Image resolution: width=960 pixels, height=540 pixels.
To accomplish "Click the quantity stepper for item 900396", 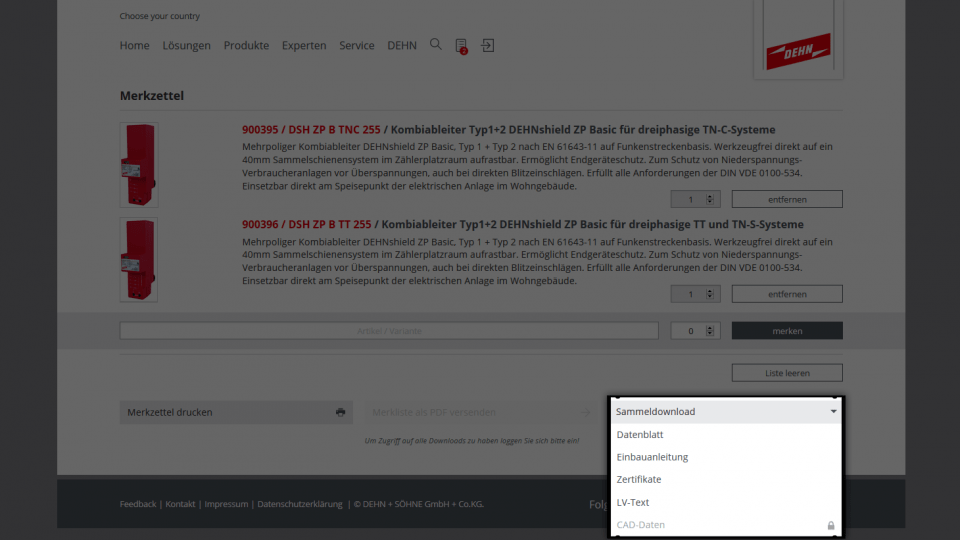I will point(710,294).
